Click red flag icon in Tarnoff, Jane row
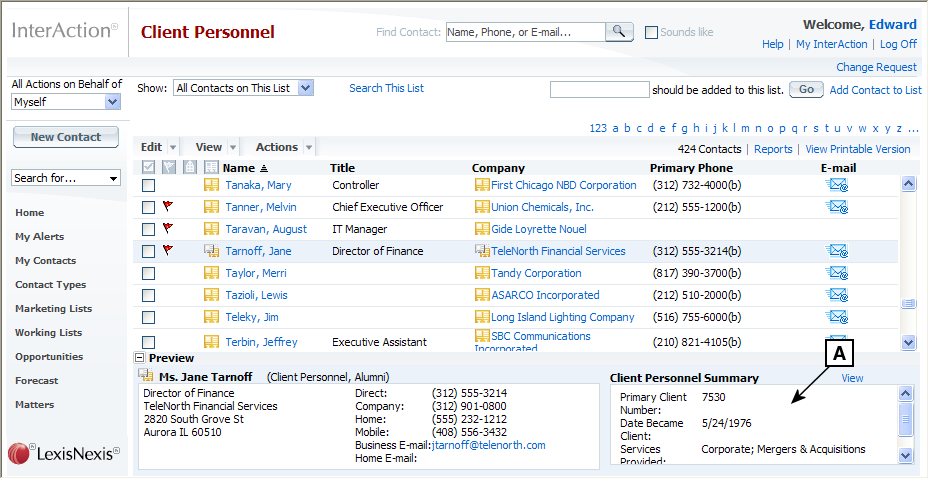930x481 pixels. click(x=168, y=250)
